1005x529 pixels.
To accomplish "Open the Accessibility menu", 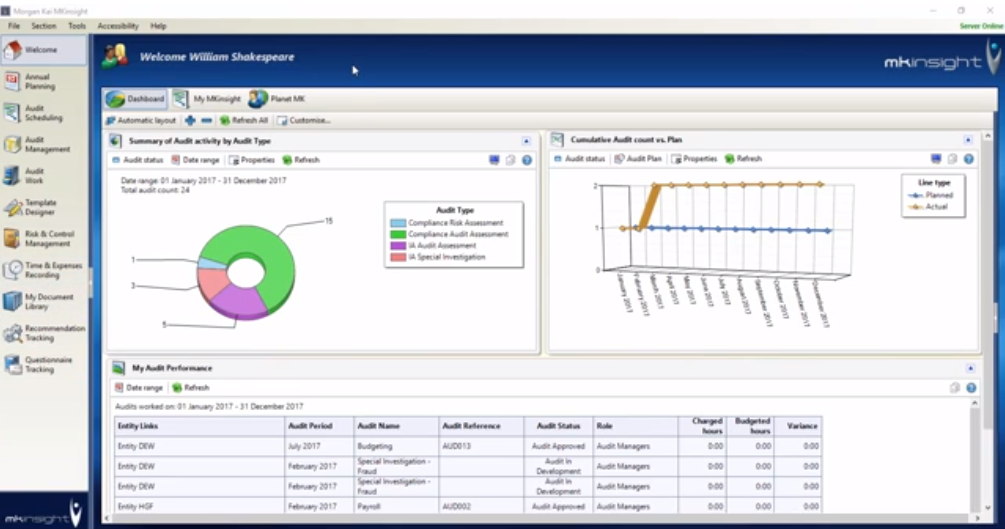I will (118, 26).
